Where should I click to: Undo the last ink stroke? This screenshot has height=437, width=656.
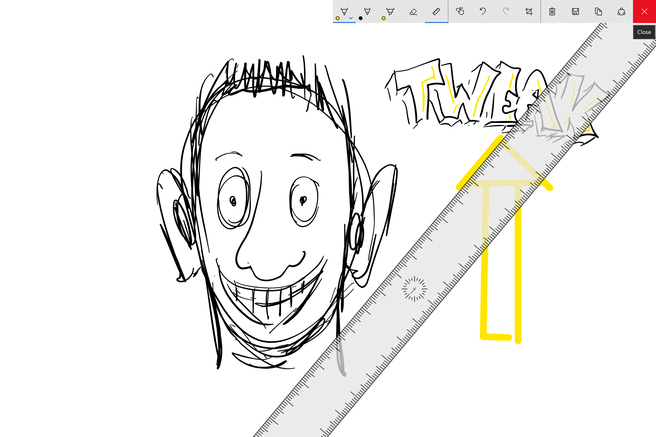[483, 12]
